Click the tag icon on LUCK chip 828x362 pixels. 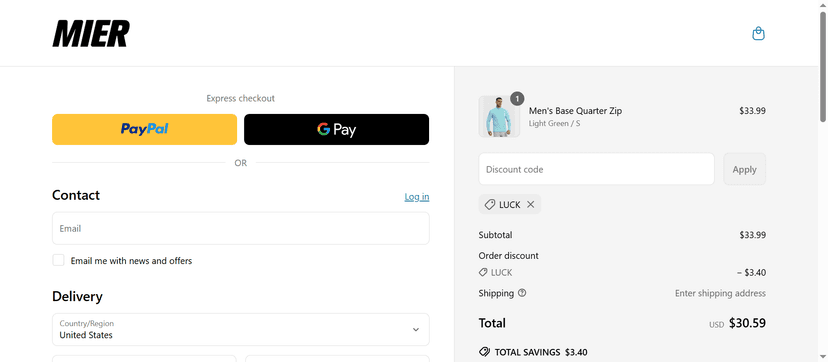pyautogui.click(x=490, y=205)
